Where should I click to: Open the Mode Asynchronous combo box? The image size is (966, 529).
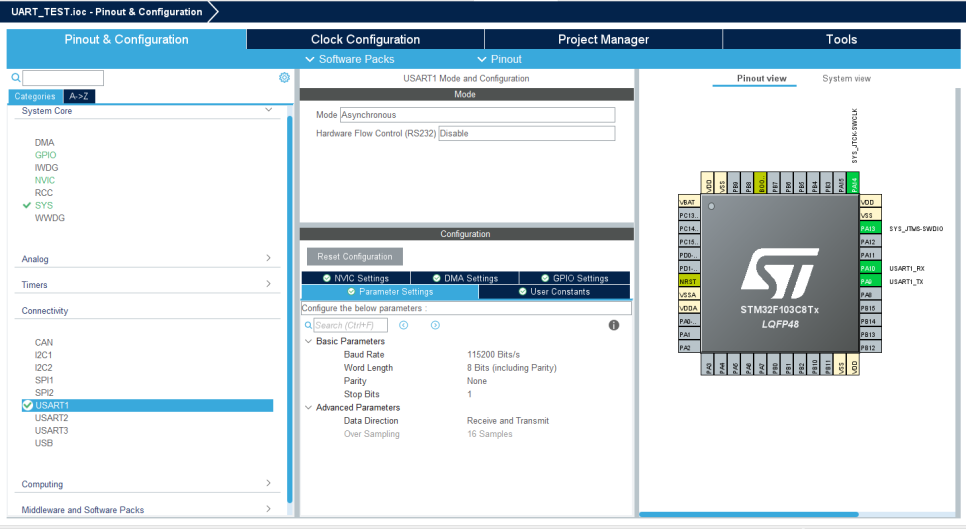click(477, 115)
